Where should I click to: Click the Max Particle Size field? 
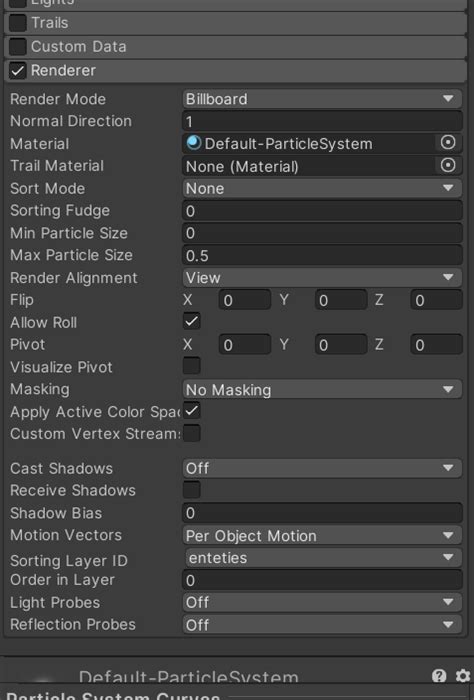coord(322,255)
